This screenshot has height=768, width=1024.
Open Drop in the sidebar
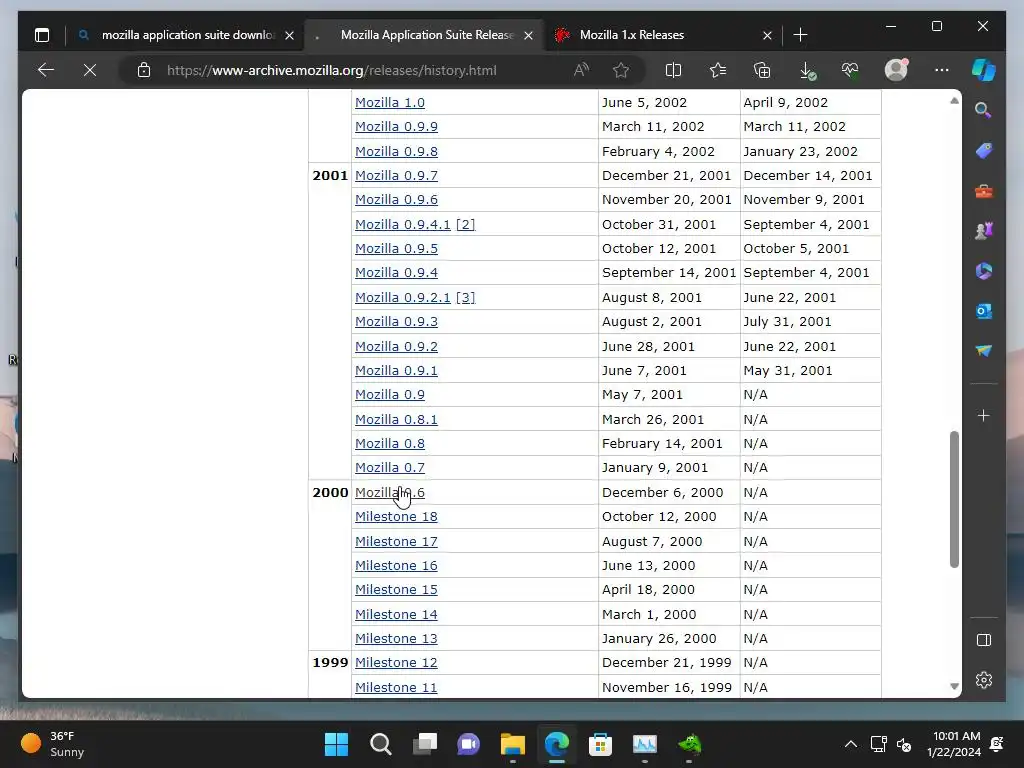click(x=984, y=351)
